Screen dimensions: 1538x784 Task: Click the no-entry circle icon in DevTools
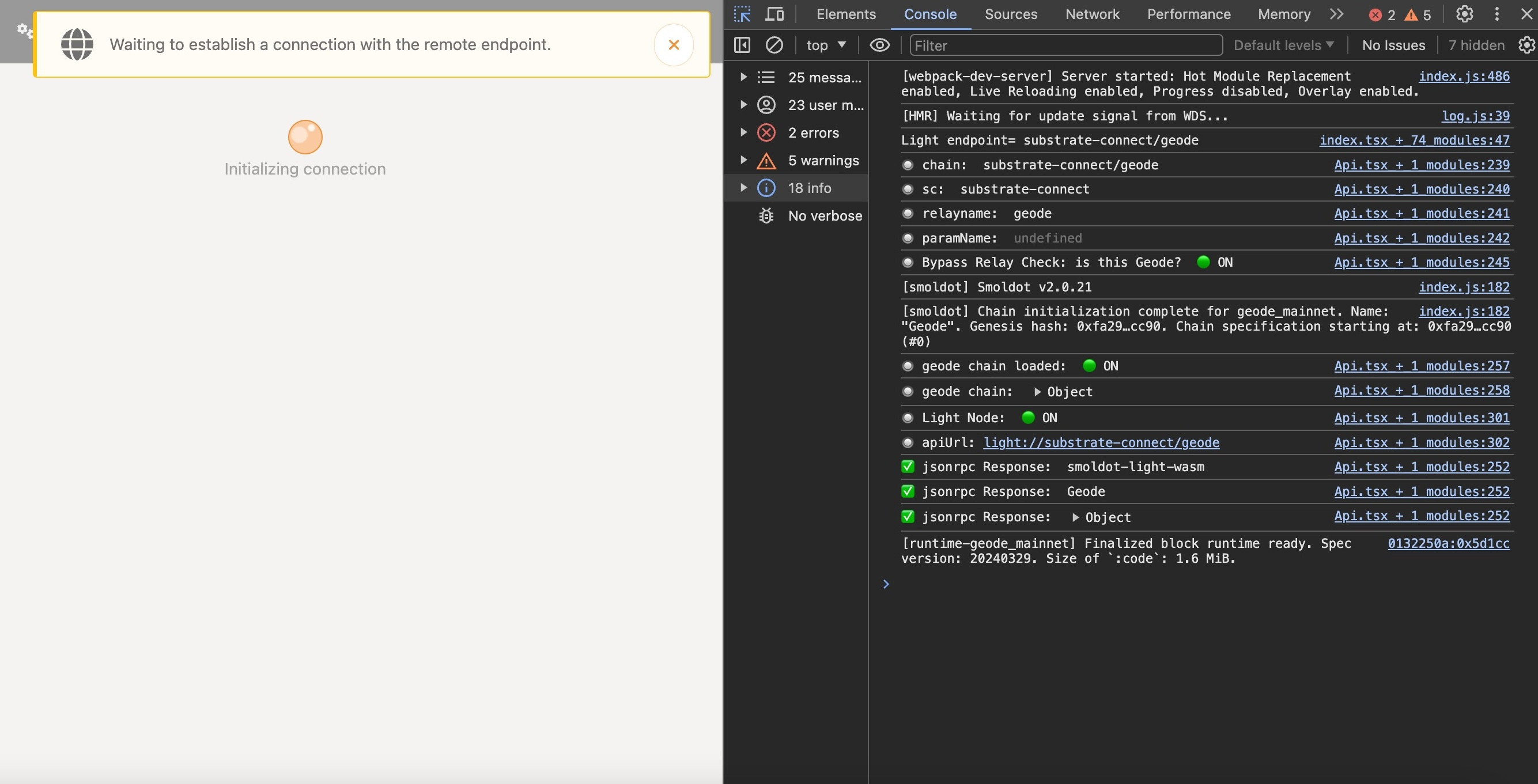(x=774, y=45)
